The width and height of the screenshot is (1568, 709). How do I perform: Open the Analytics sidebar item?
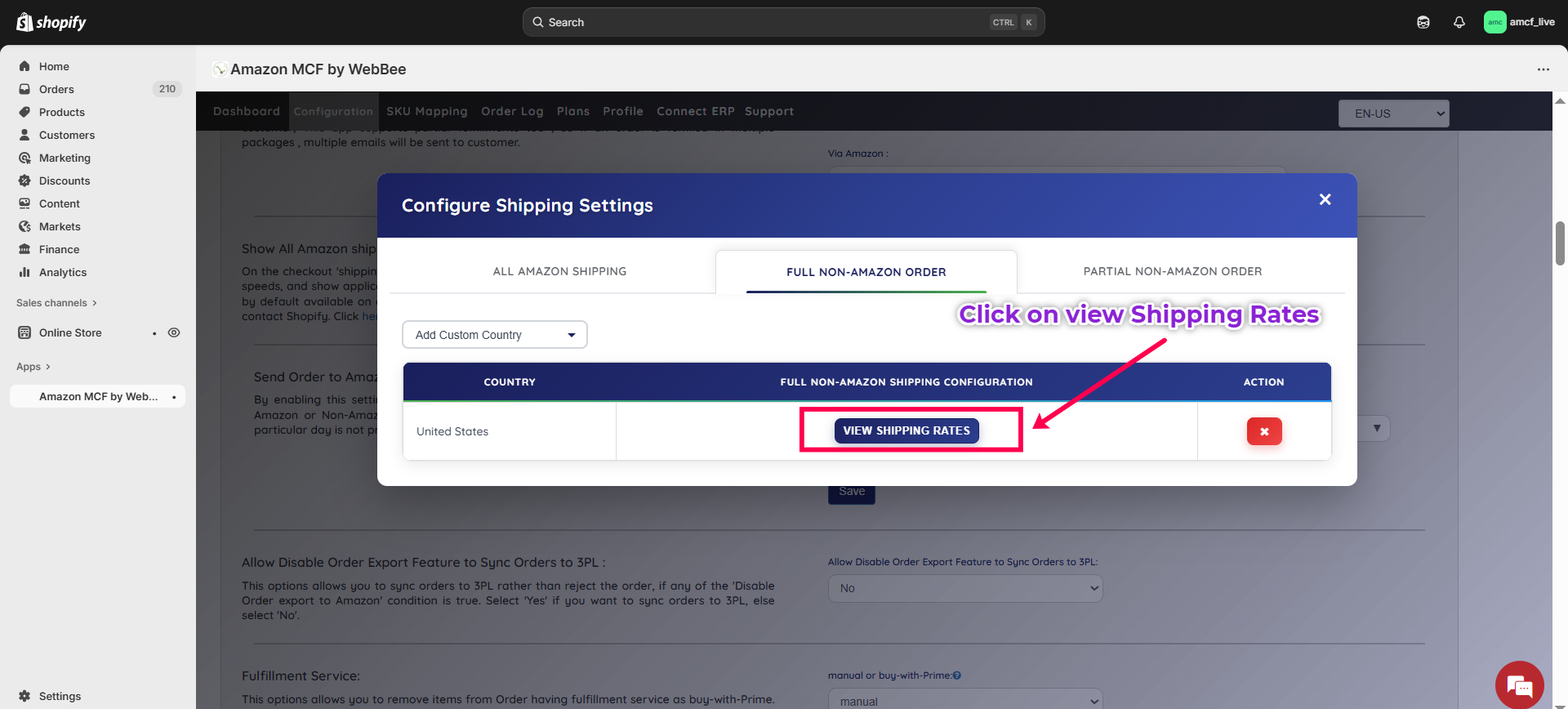click(x=62, y=272)
